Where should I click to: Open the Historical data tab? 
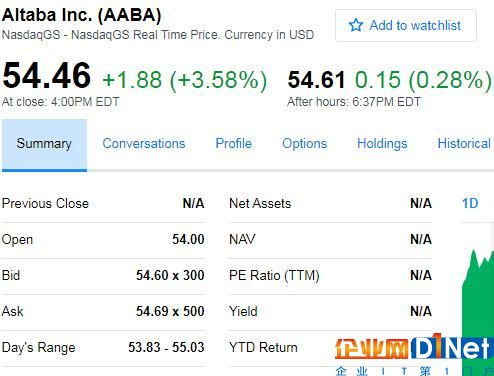tap(464, 144)
